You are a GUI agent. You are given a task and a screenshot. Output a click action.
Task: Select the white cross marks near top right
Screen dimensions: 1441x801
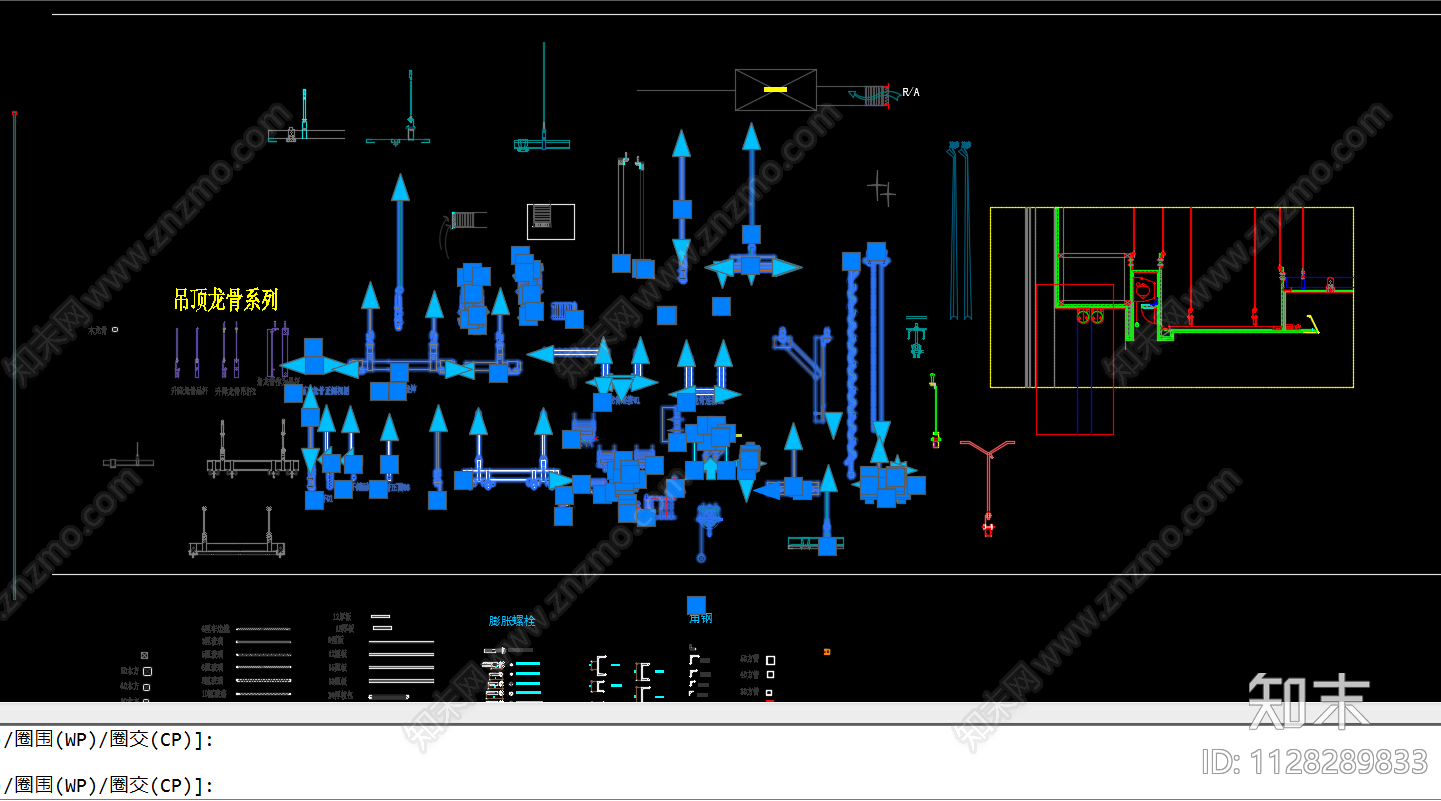point(881,188)
